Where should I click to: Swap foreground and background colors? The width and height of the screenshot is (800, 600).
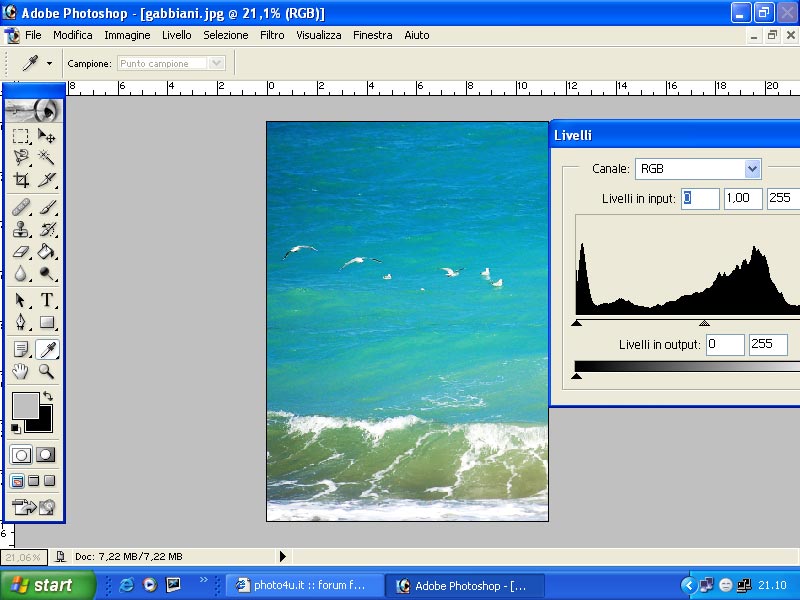pyautogui.click(x=47, y=396)
